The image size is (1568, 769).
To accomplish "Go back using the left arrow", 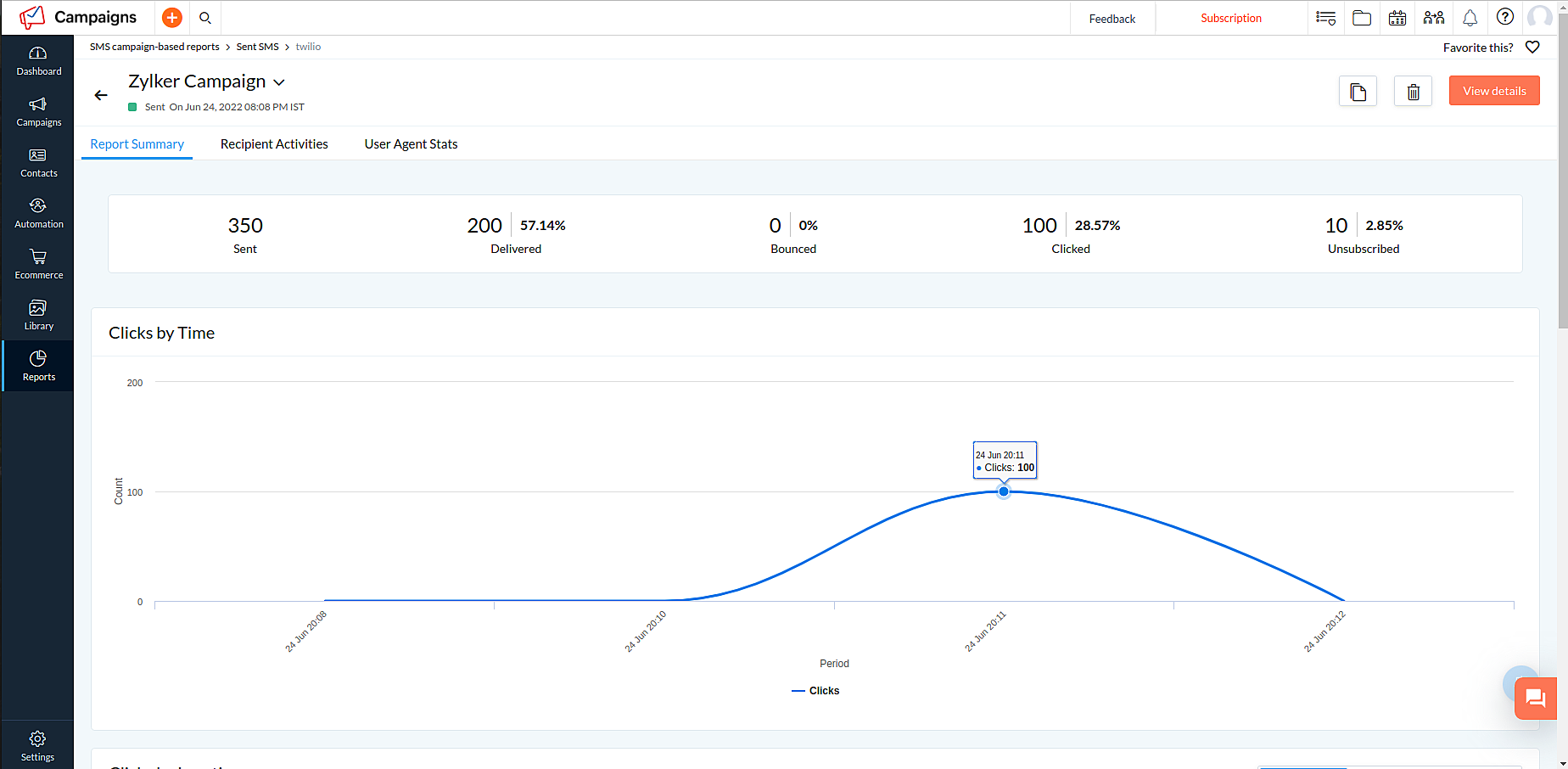I will pyautogui.click(x=101, y=95).
